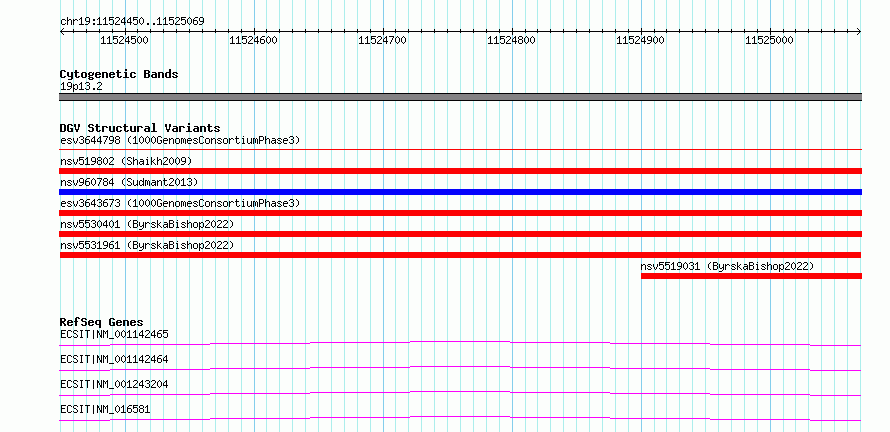Open variant nsv5530401 (ByrskaBishop2022) label
The height and width of the screenshot is (432, 890).
point(147,224)
